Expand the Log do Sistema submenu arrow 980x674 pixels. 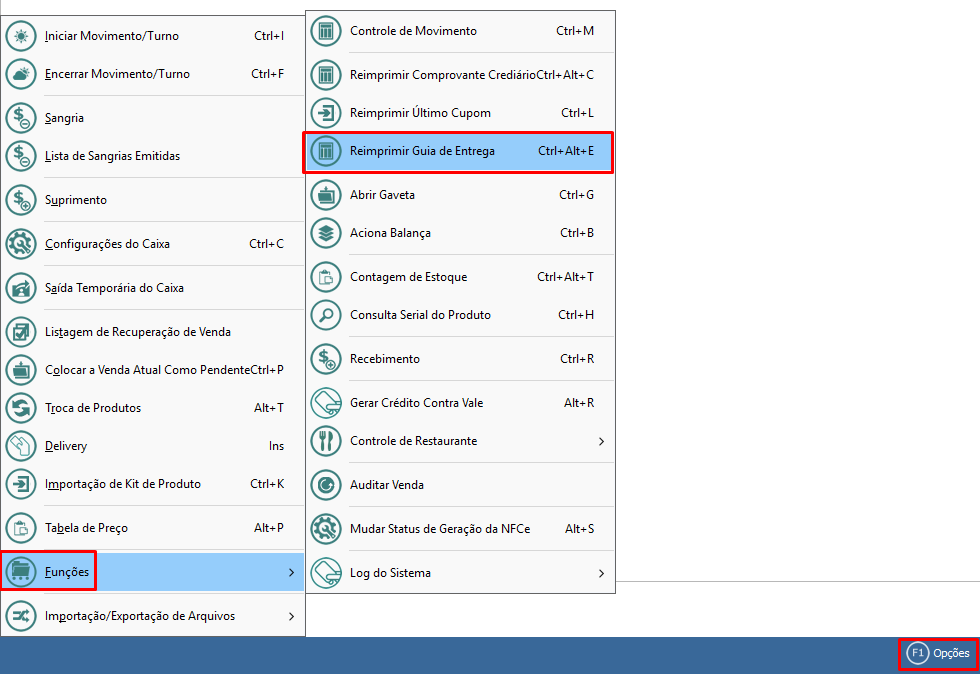pyautogui.click(x=601, y=573)
